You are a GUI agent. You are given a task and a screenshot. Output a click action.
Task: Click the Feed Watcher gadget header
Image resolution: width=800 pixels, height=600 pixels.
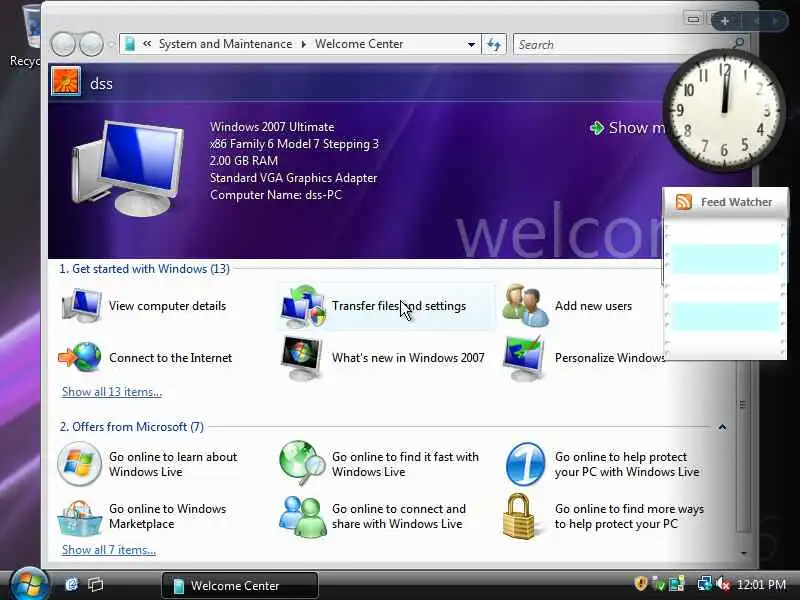coord(726,202)
